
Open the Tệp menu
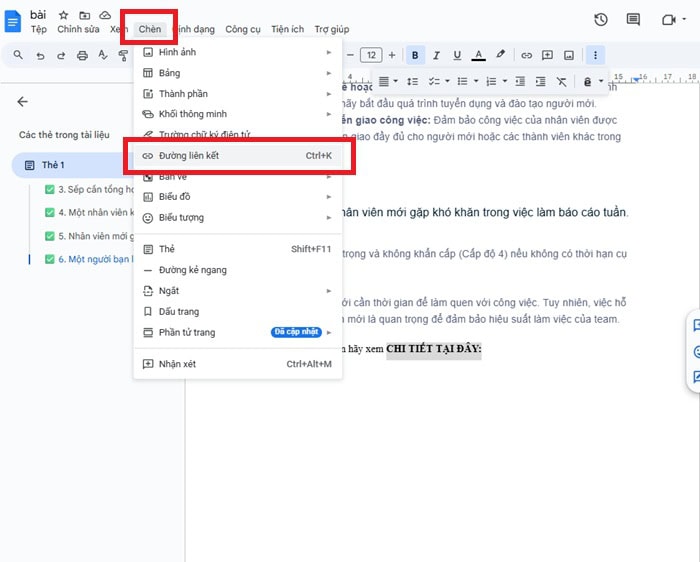click(x=39, y=29)
